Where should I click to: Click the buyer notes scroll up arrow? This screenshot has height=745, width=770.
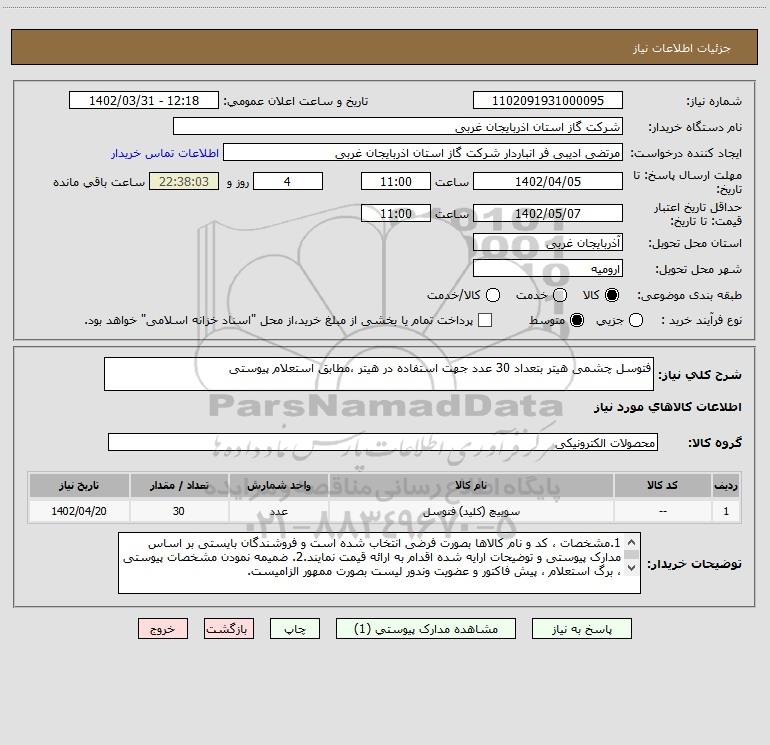[632, 542]
